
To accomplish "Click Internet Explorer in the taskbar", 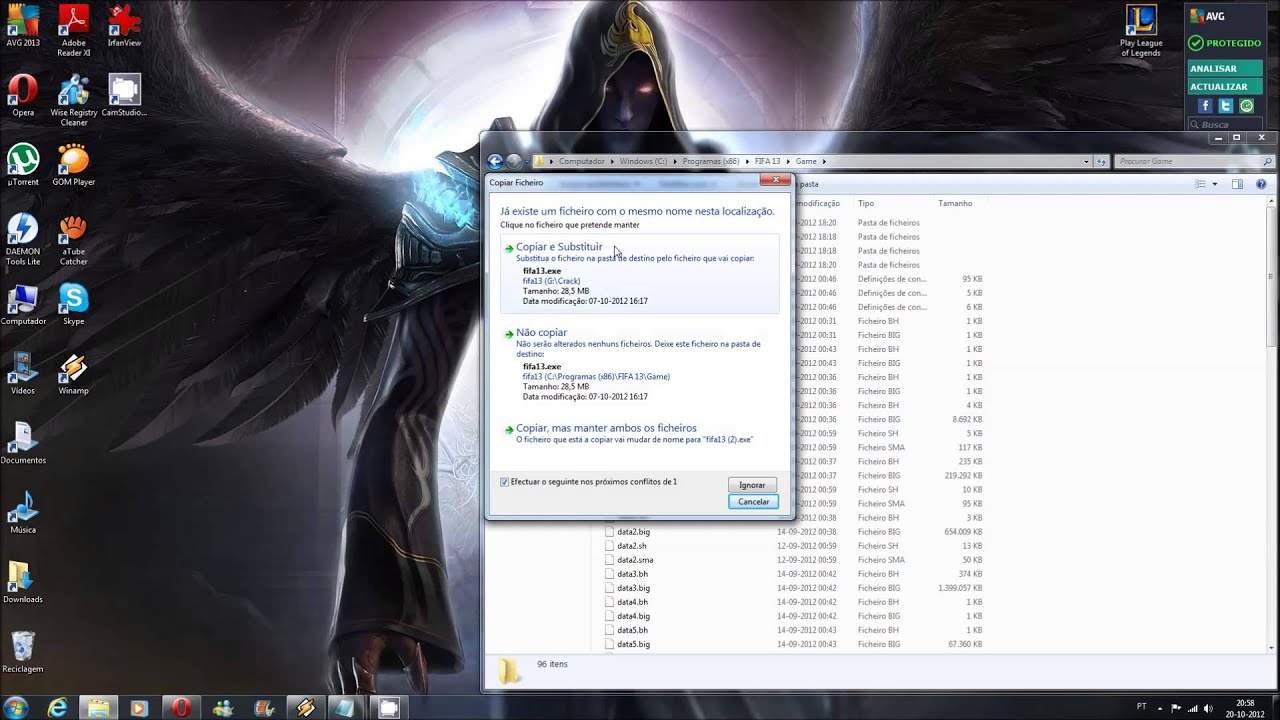I will coord(58,708).
